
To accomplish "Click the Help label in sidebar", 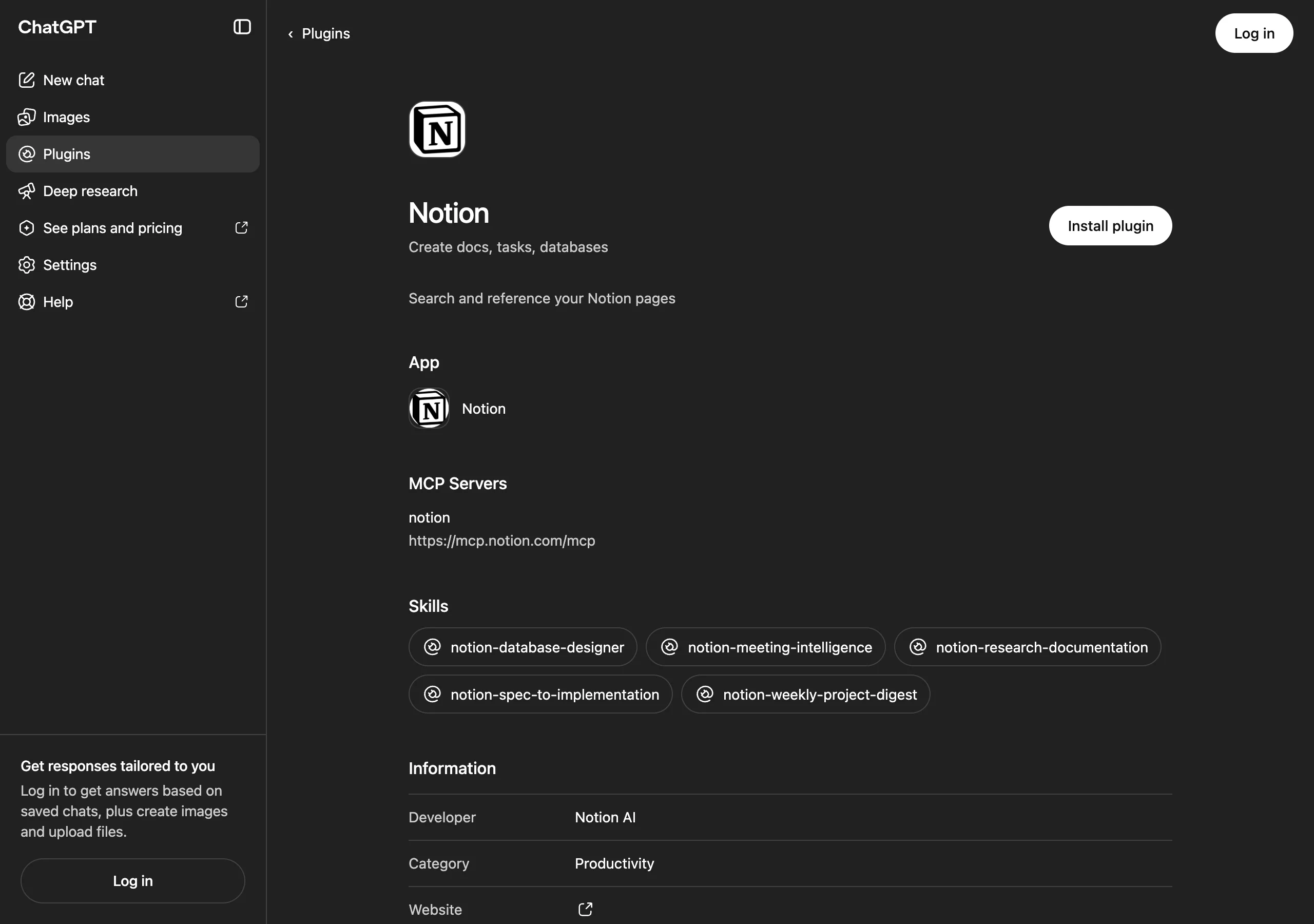I will coord(58,302).
